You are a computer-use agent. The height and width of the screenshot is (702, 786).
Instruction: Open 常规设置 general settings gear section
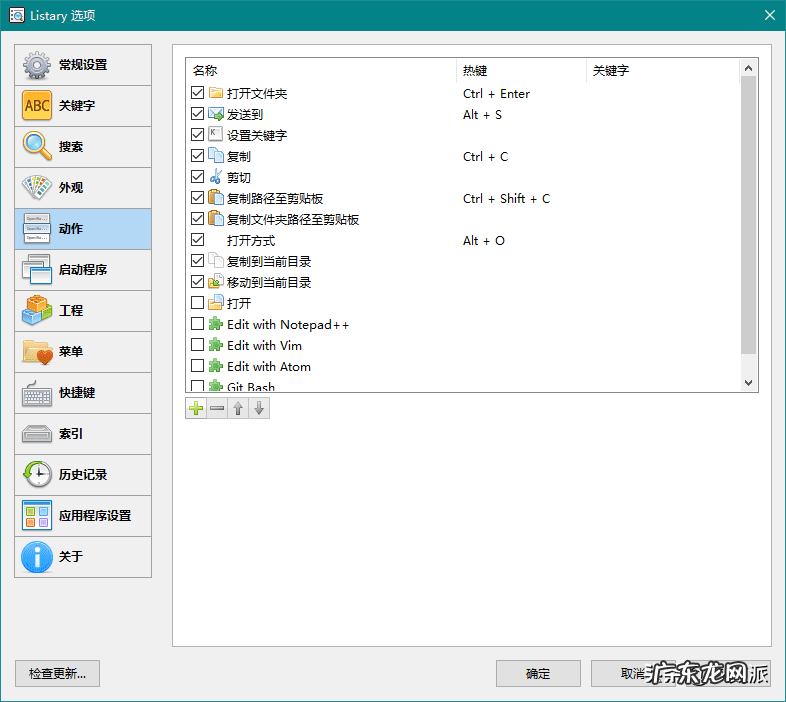(83, 65)
